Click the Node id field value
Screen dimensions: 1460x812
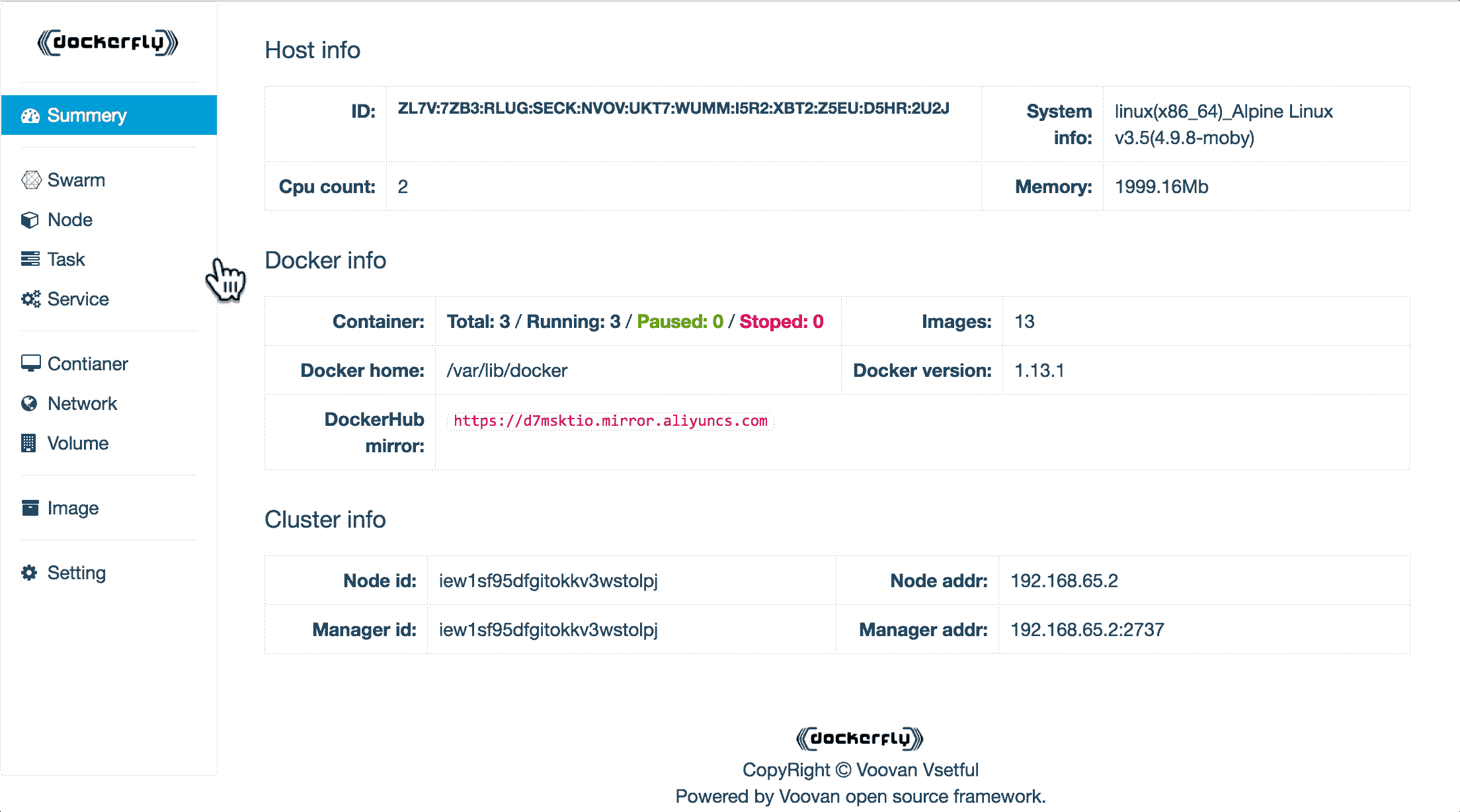point(550,580)
